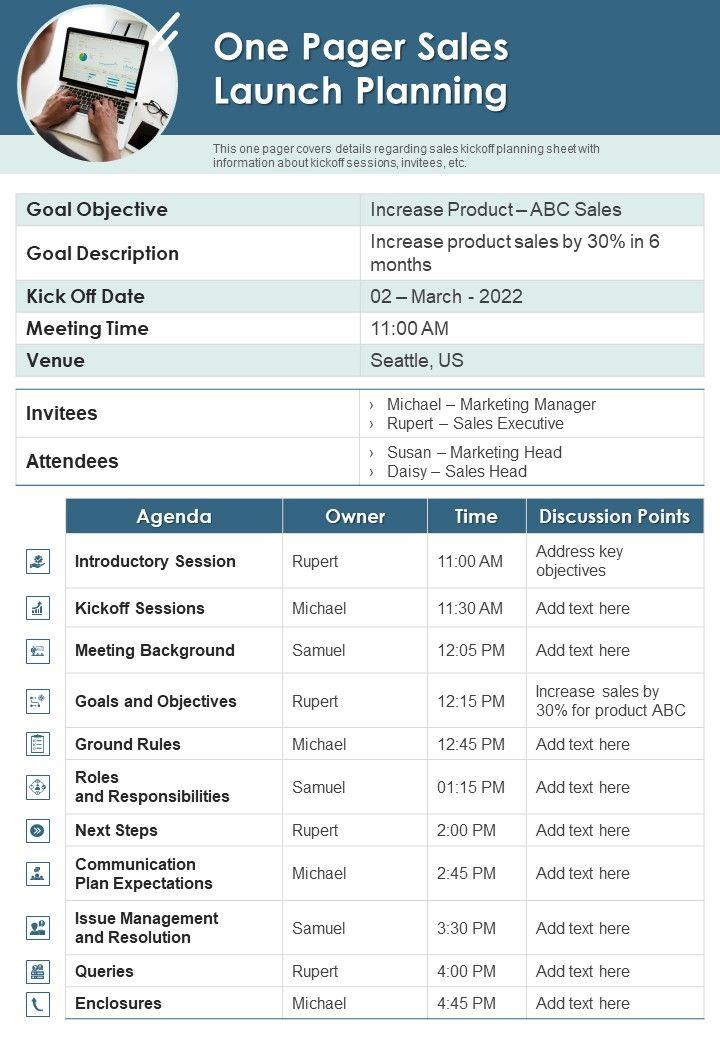720x1040 pixels.
Task: Click the Venue value Seattle, US
Action: coord(417,360)
